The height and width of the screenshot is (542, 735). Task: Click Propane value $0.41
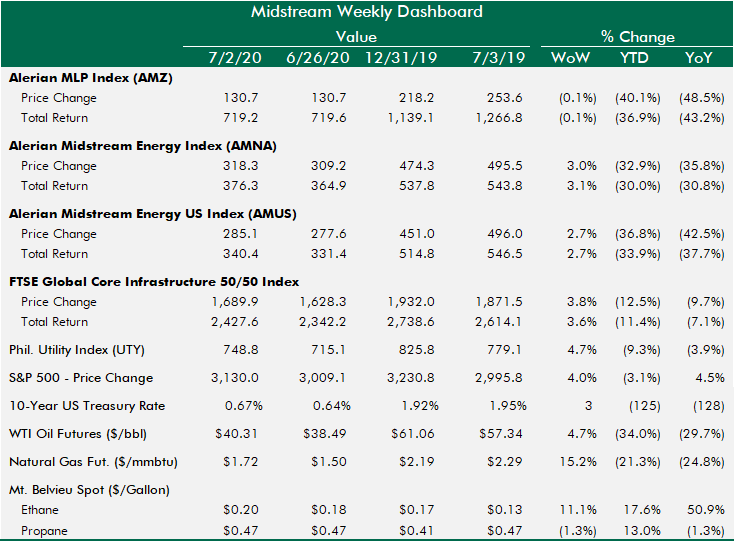(x=416, y=531)
